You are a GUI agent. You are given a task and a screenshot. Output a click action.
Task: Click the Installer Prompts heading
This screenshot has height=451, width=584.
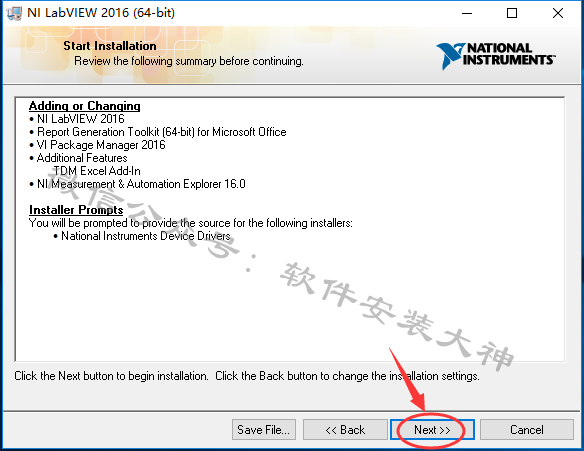click(x=76, y=210)
